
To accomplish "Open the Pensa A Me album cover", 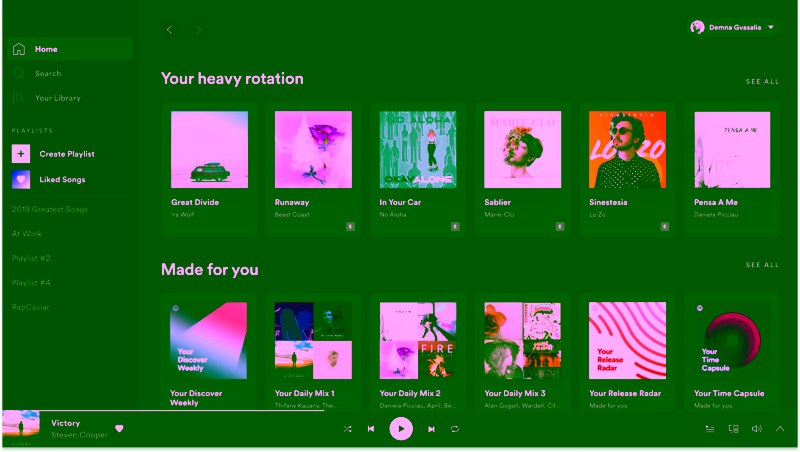I will (732, 149).
